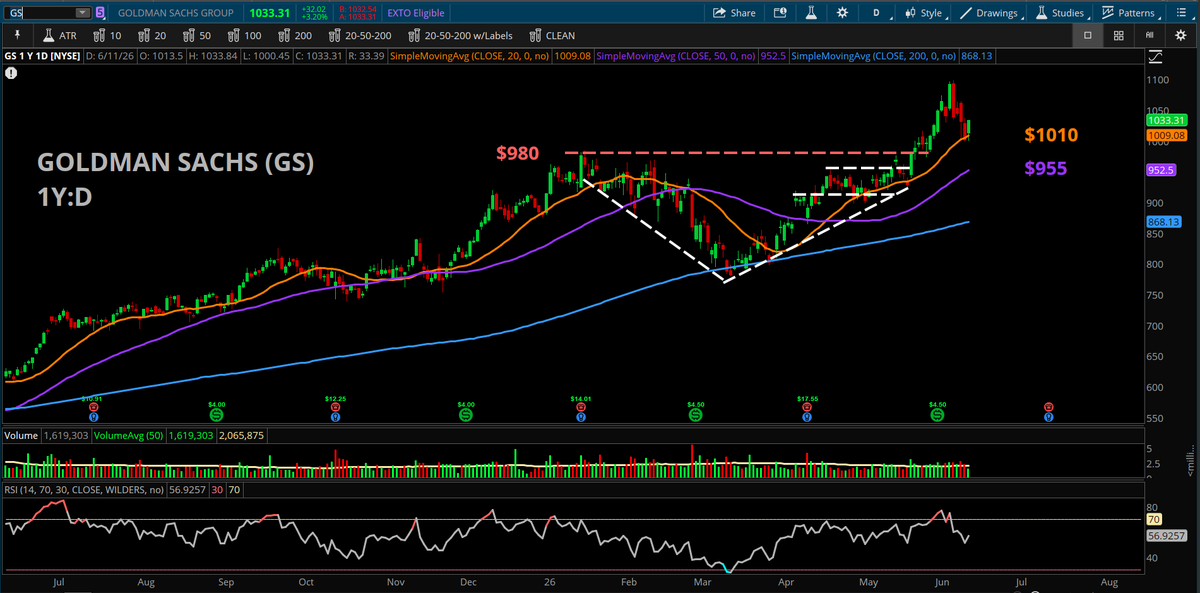The width and height of the screenshot is (1200, 593).
Task: Click the pin icon on the study toolbar
Action: click(x=17, y=35)
